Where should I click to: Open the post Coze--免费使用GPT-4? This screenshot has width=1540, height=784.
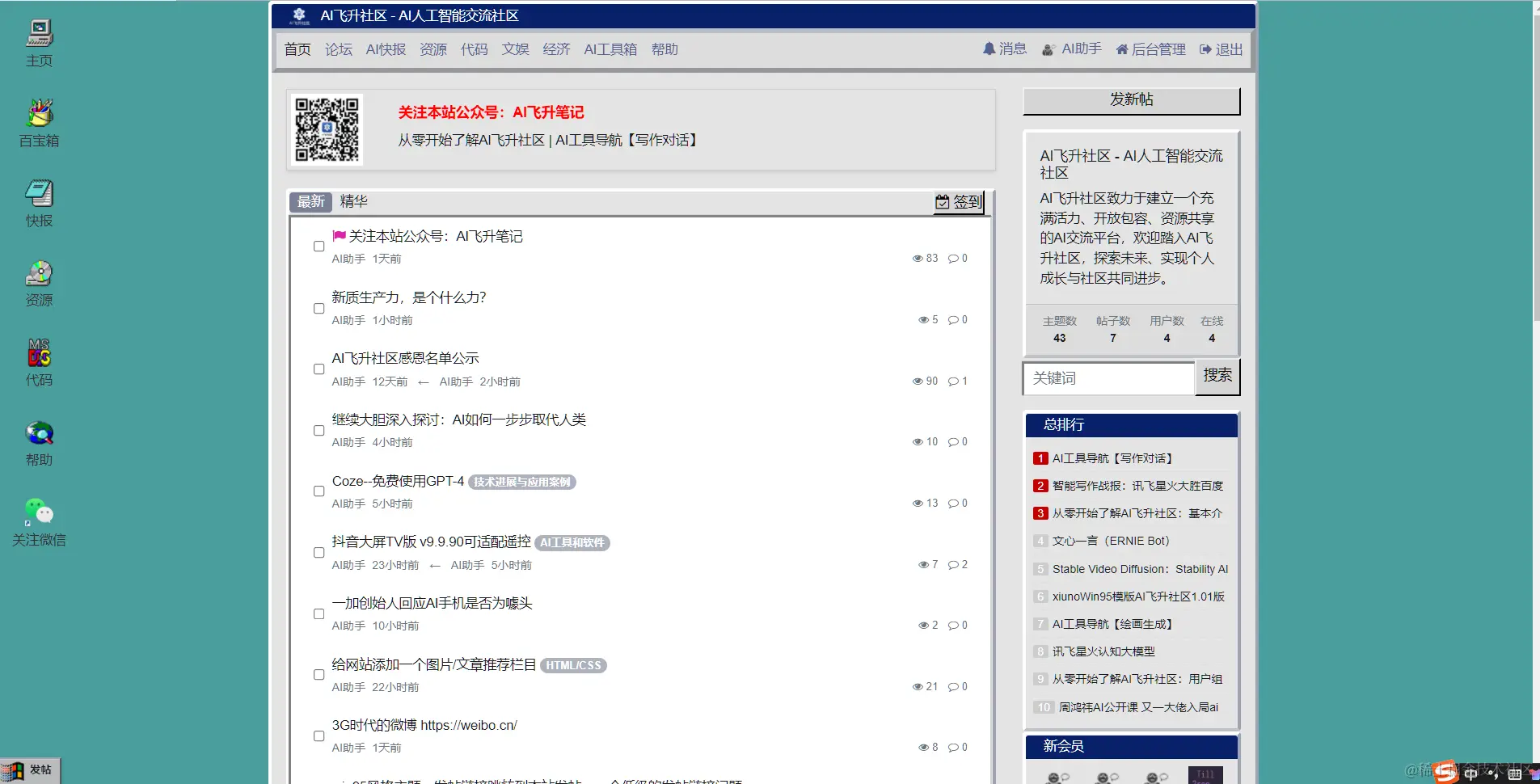(x=398, y=481)
